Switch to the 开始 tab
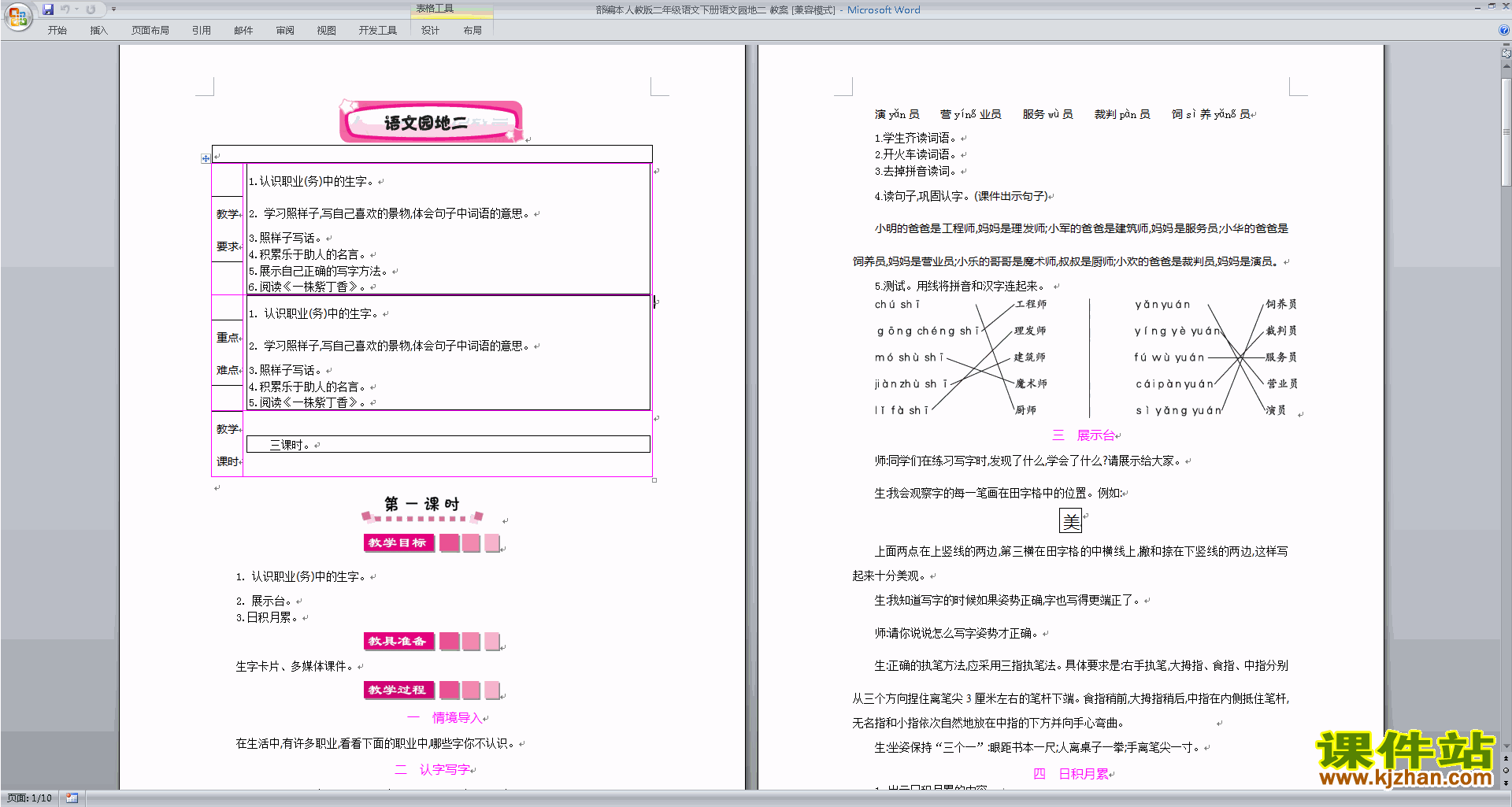 57,30
